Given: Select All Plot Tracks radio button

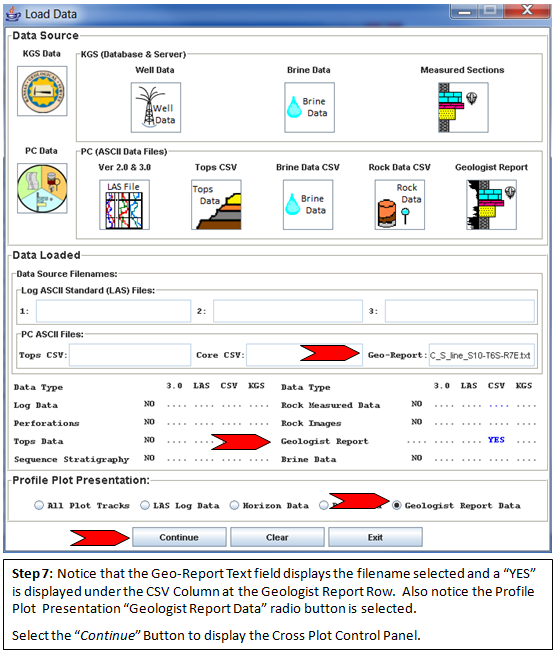Looking at the screenshot, I should tap(39, 505).
